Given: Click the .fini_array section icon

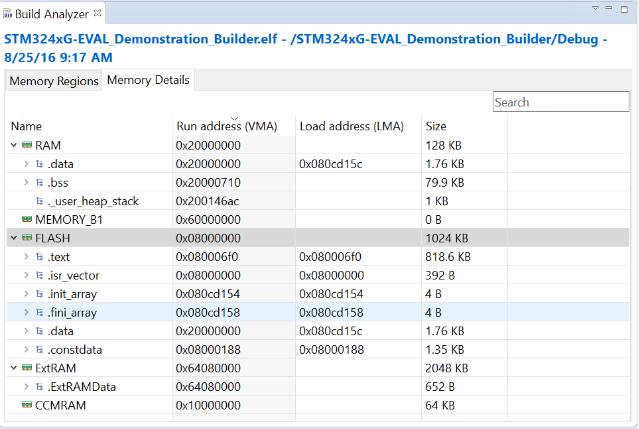Looking at the screenshot, I should (x=40, y=312).
